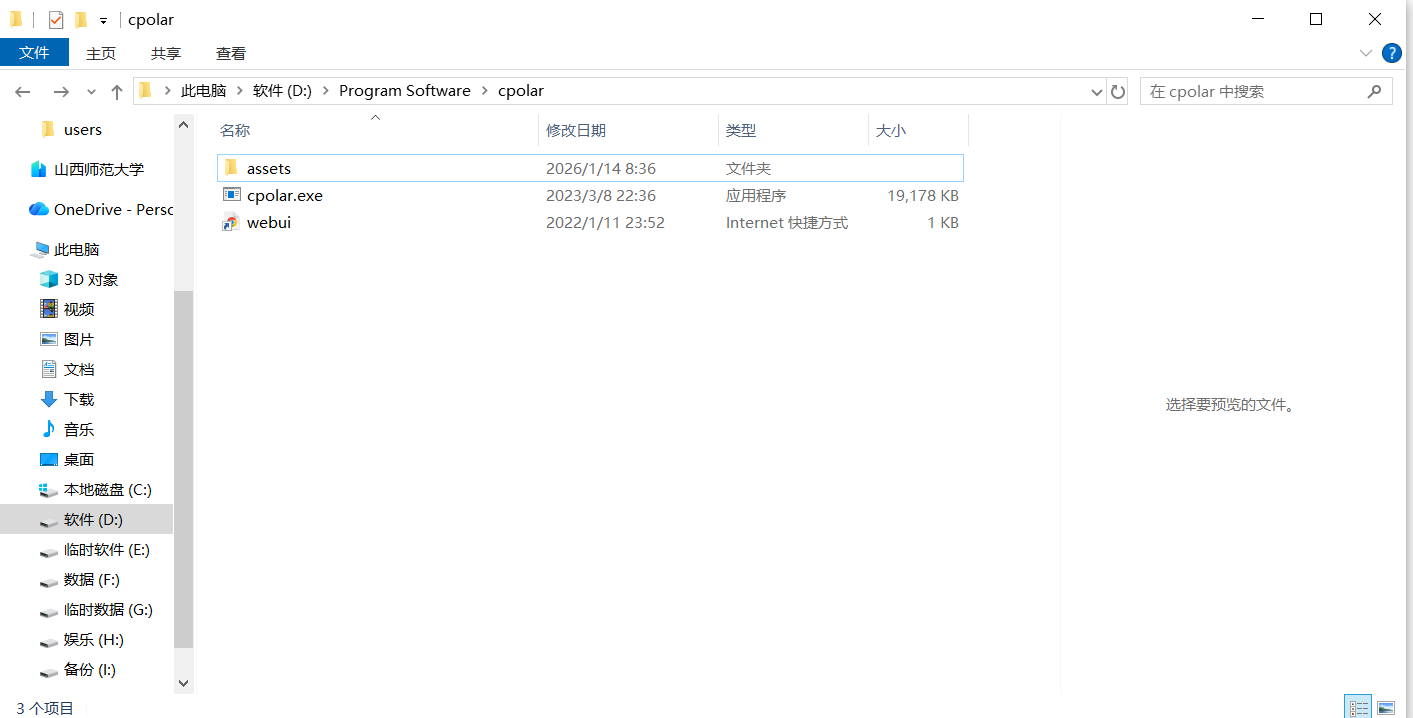Click the 图片 pictures icon
The image size is (1413, 718).
[49, 339]
